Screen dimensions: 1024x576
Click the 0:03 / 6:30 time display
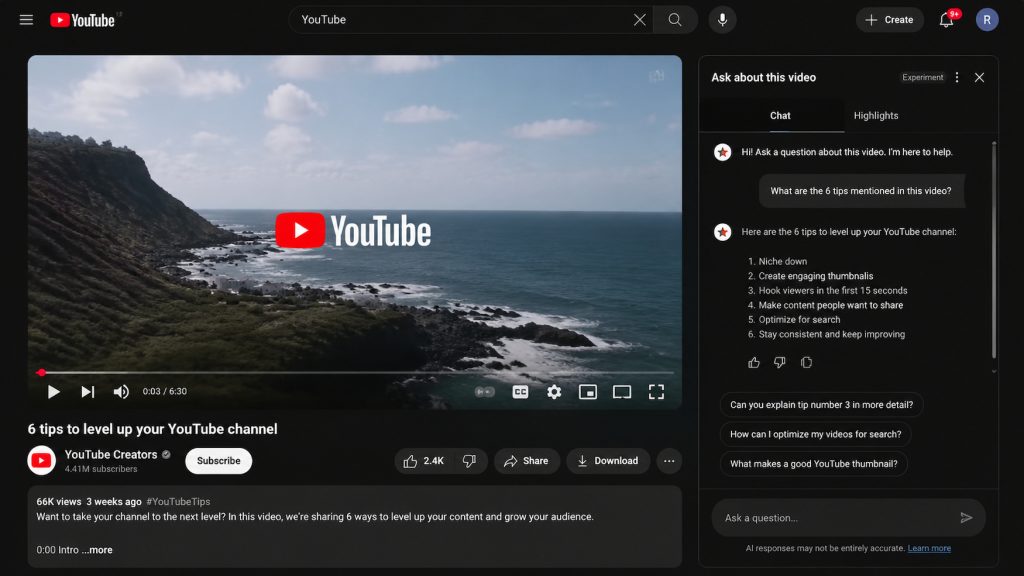point(165,391)
